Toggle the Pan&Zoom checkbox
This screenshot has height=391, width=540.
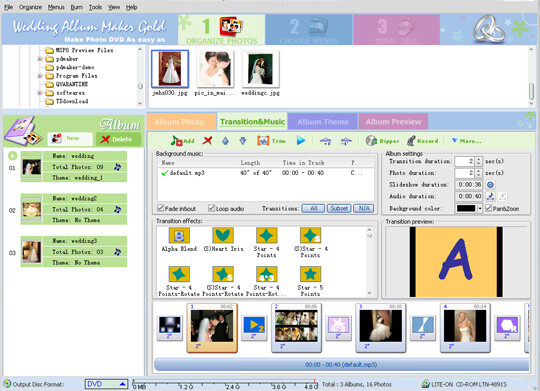tap(488, 208)
